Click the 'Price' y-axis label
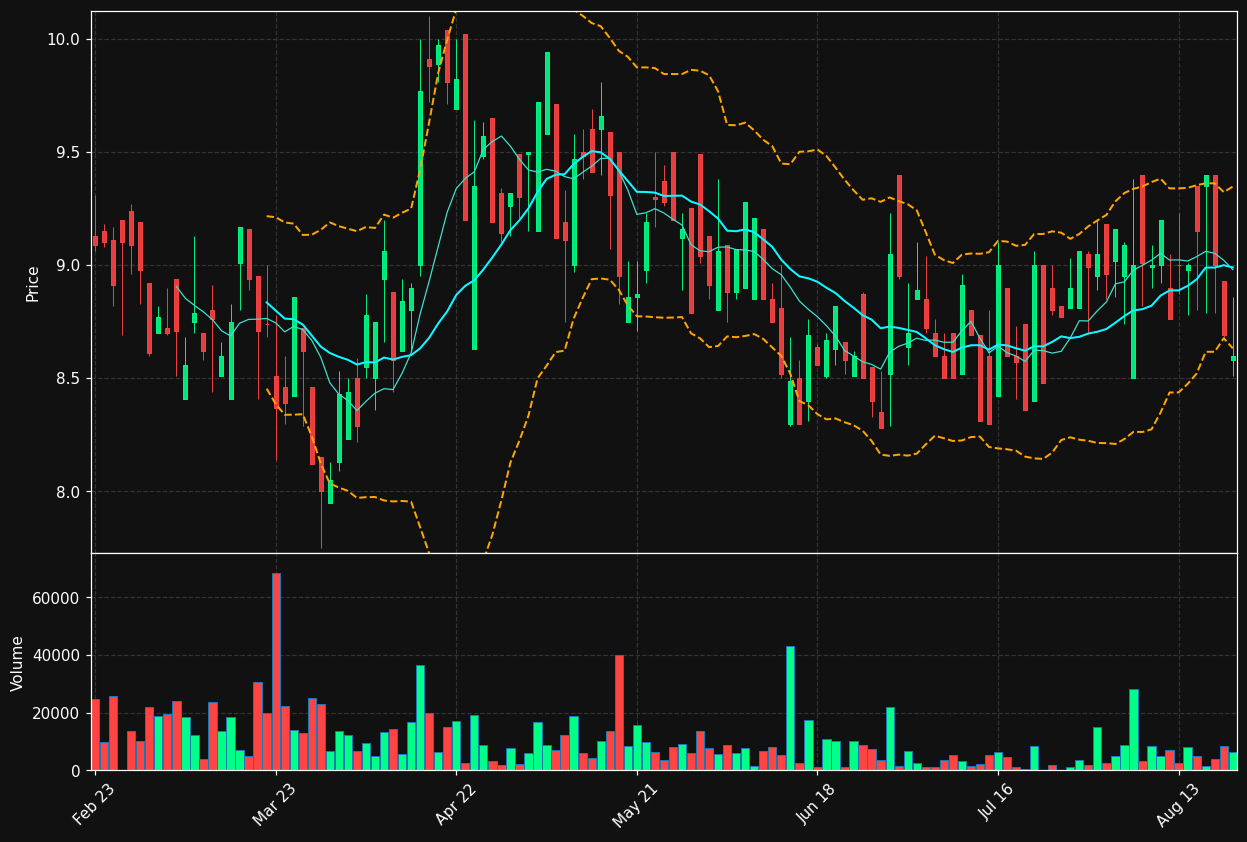The height and width of the screenshot is (842, 1247). pyautogui.click(x=33, y=283)
